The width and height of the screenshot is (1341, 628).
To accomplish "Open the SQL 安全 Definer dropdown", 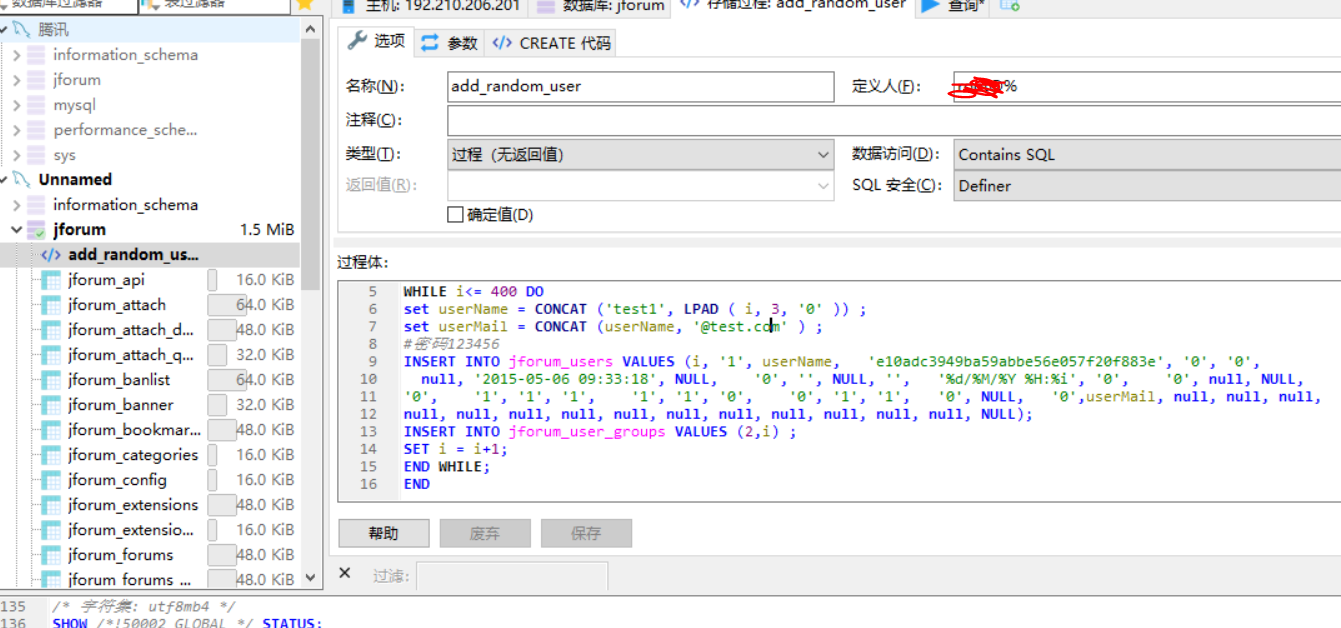I will point(1147,185).
